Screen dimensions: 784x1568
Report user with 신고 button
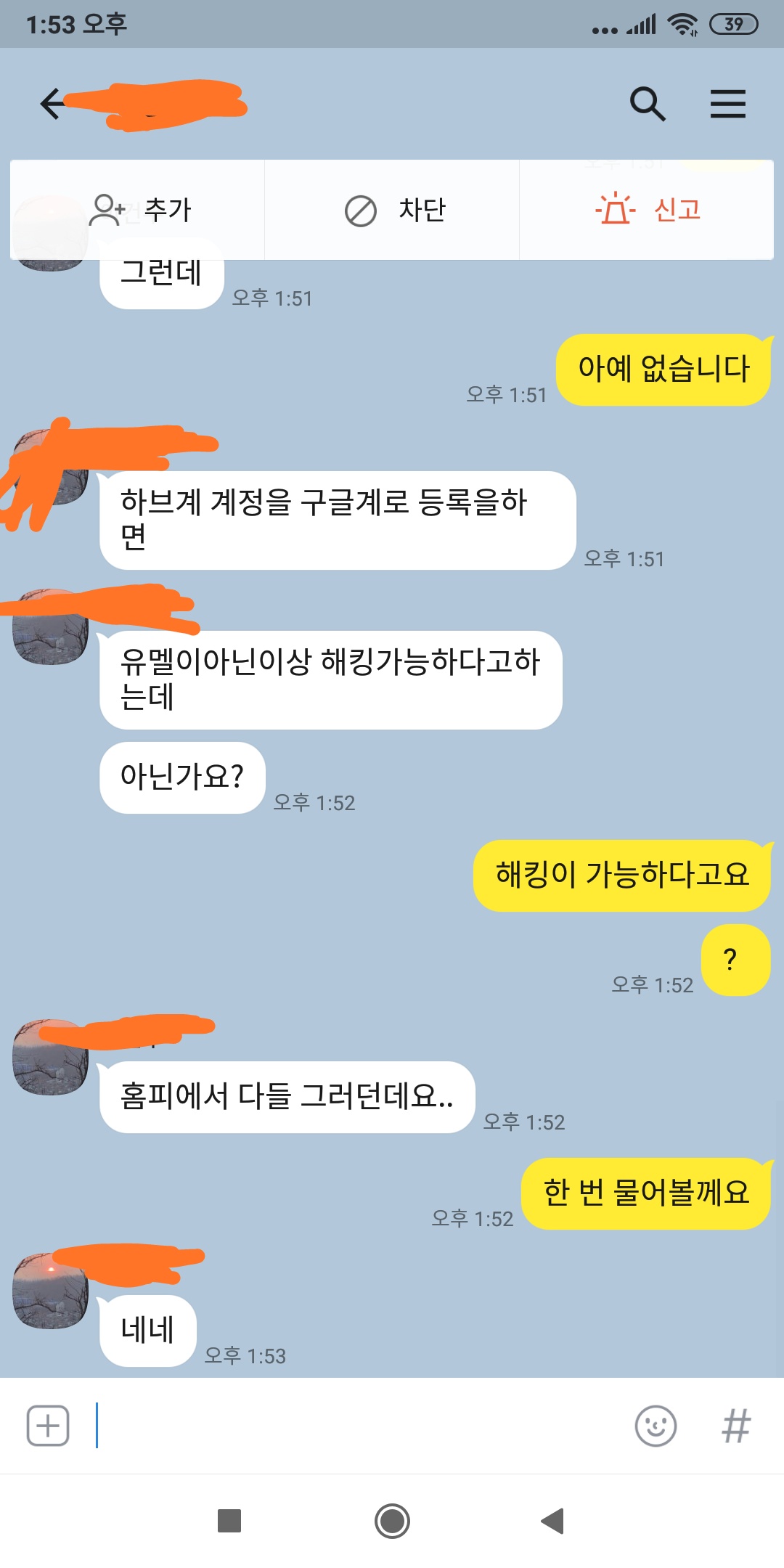click(647, 210)
